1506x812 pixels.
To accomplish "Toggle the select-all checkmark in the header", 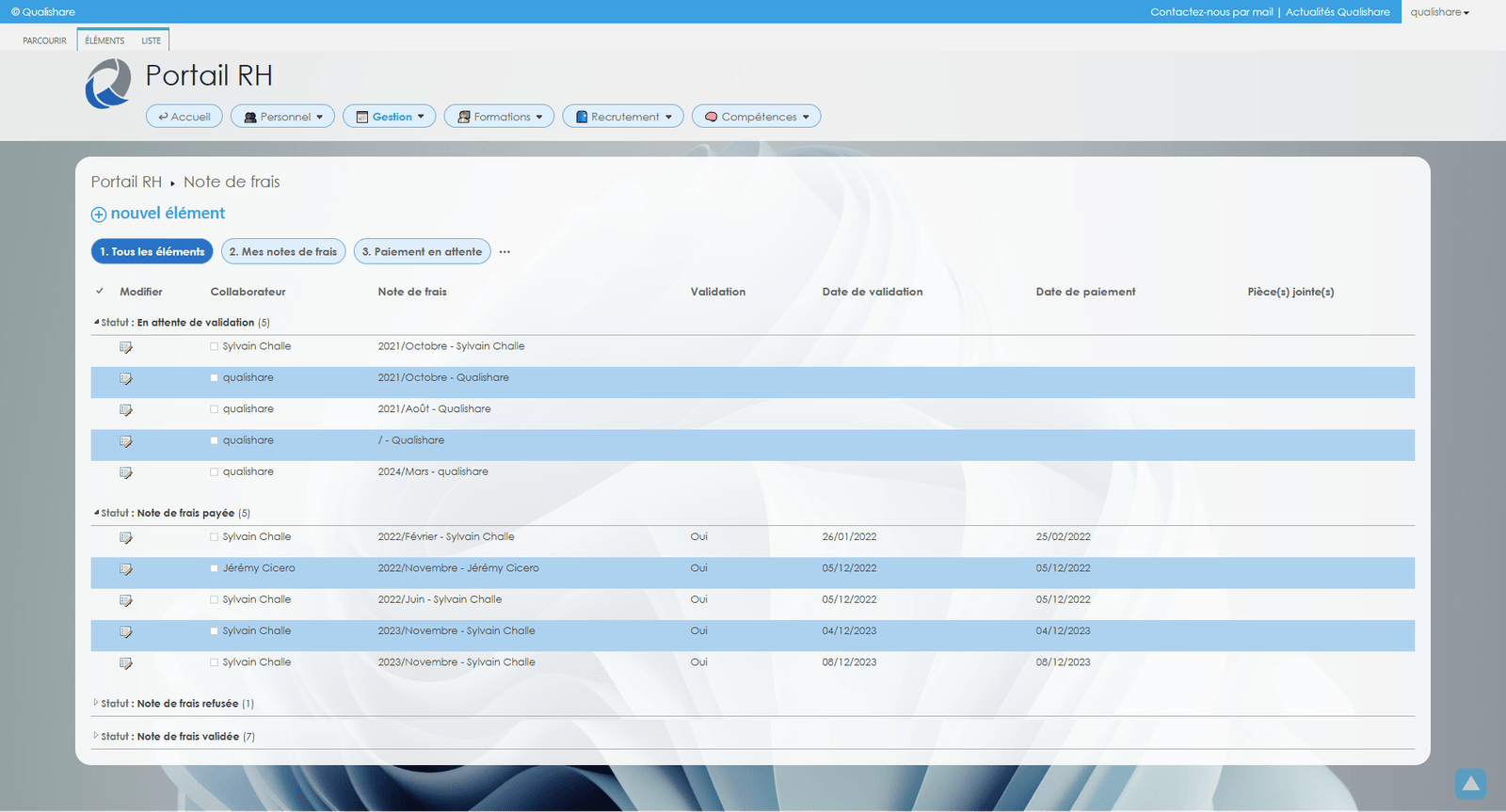I will [100, 292].
